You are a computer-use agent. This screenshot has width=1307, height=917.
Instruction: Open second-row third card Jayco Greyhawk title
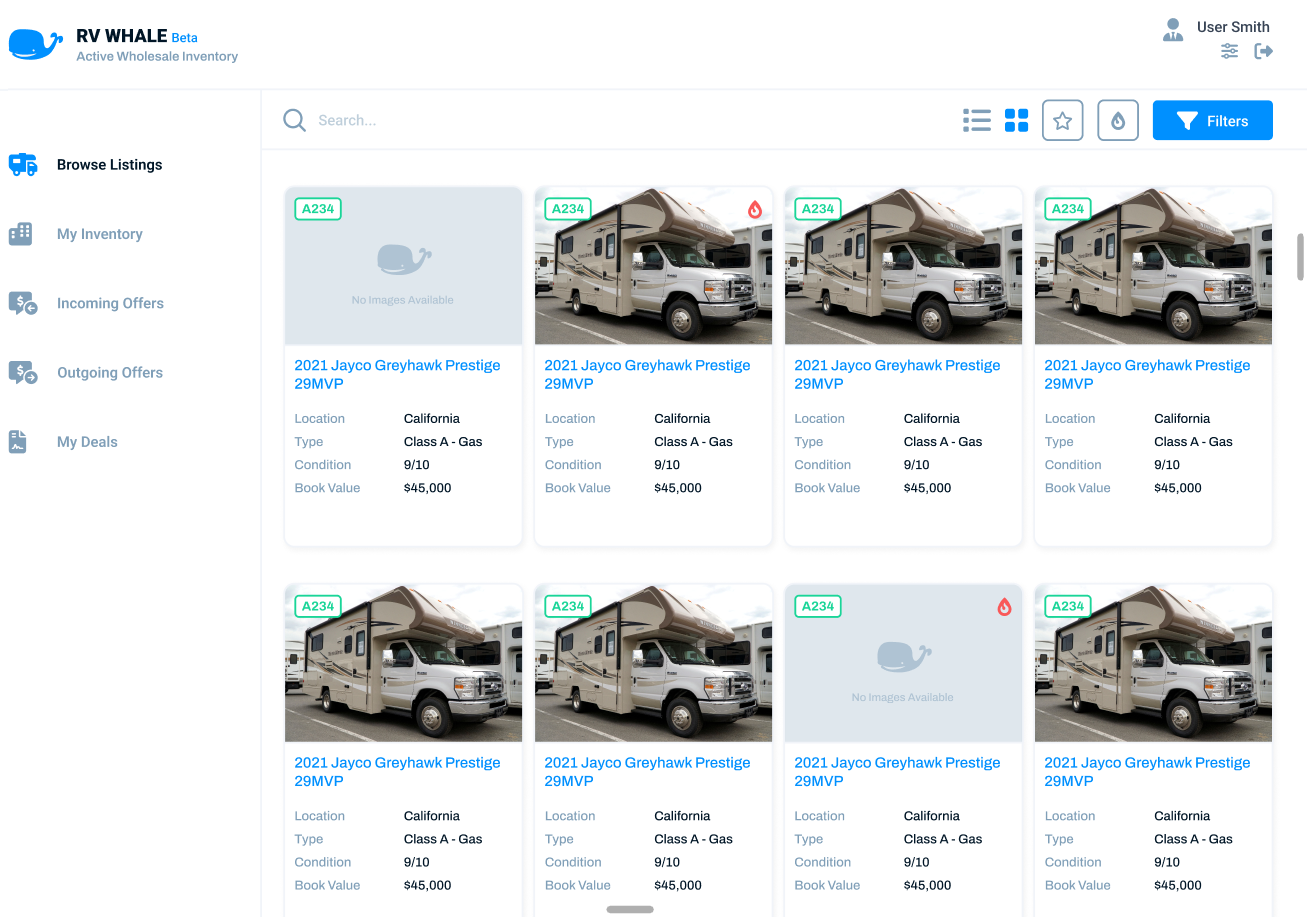point(897,771)
